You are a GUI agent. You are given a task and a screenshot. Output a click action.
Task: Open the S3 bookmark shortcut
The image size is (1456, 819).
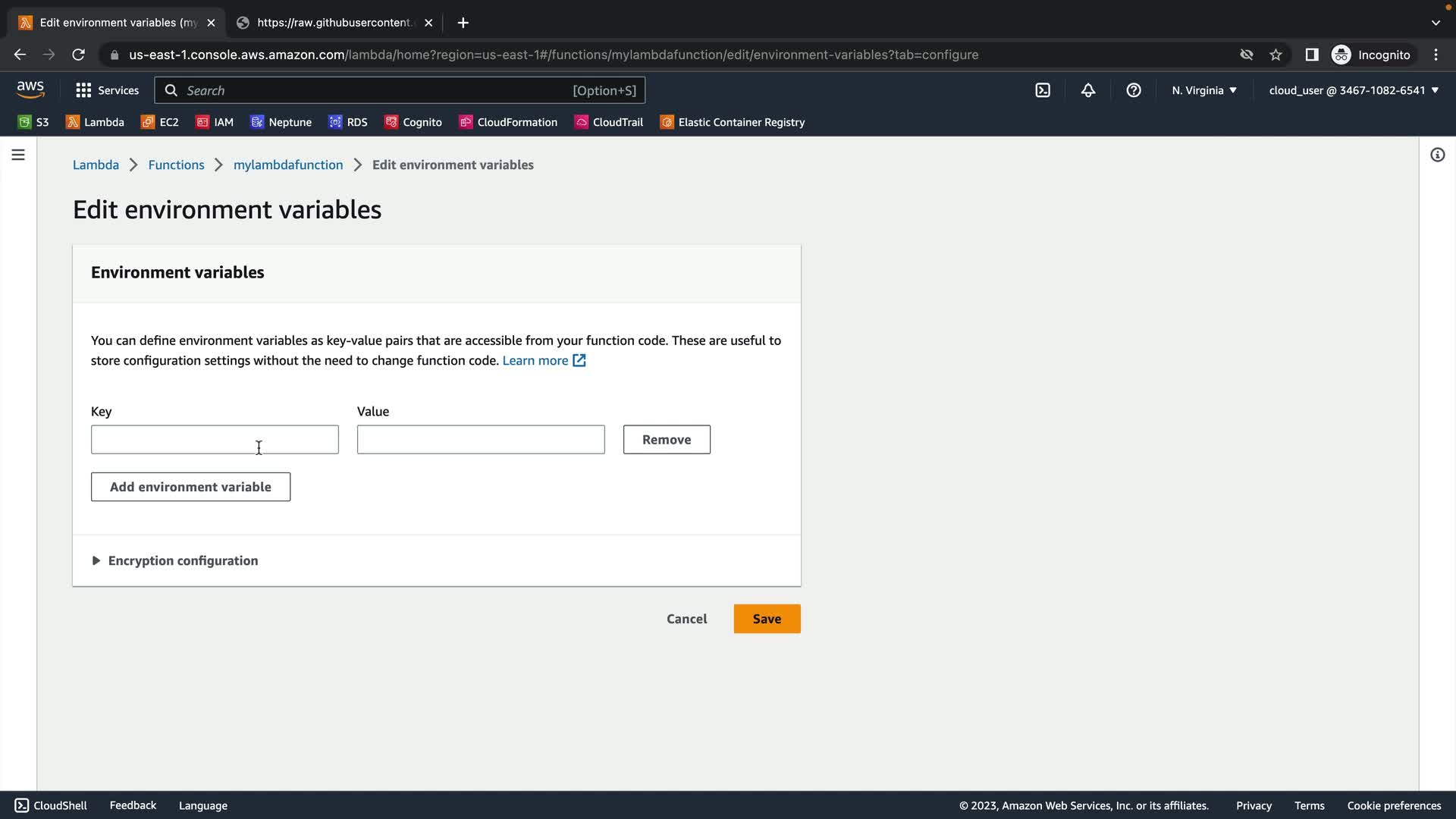pos(33,122)
